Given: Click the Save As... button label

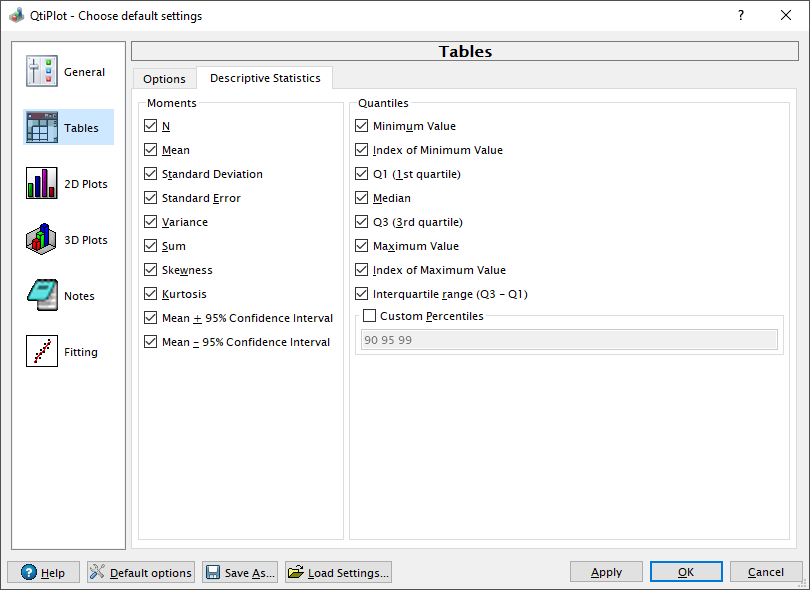Looking at the screenshot, I should (x=250, y=572).
